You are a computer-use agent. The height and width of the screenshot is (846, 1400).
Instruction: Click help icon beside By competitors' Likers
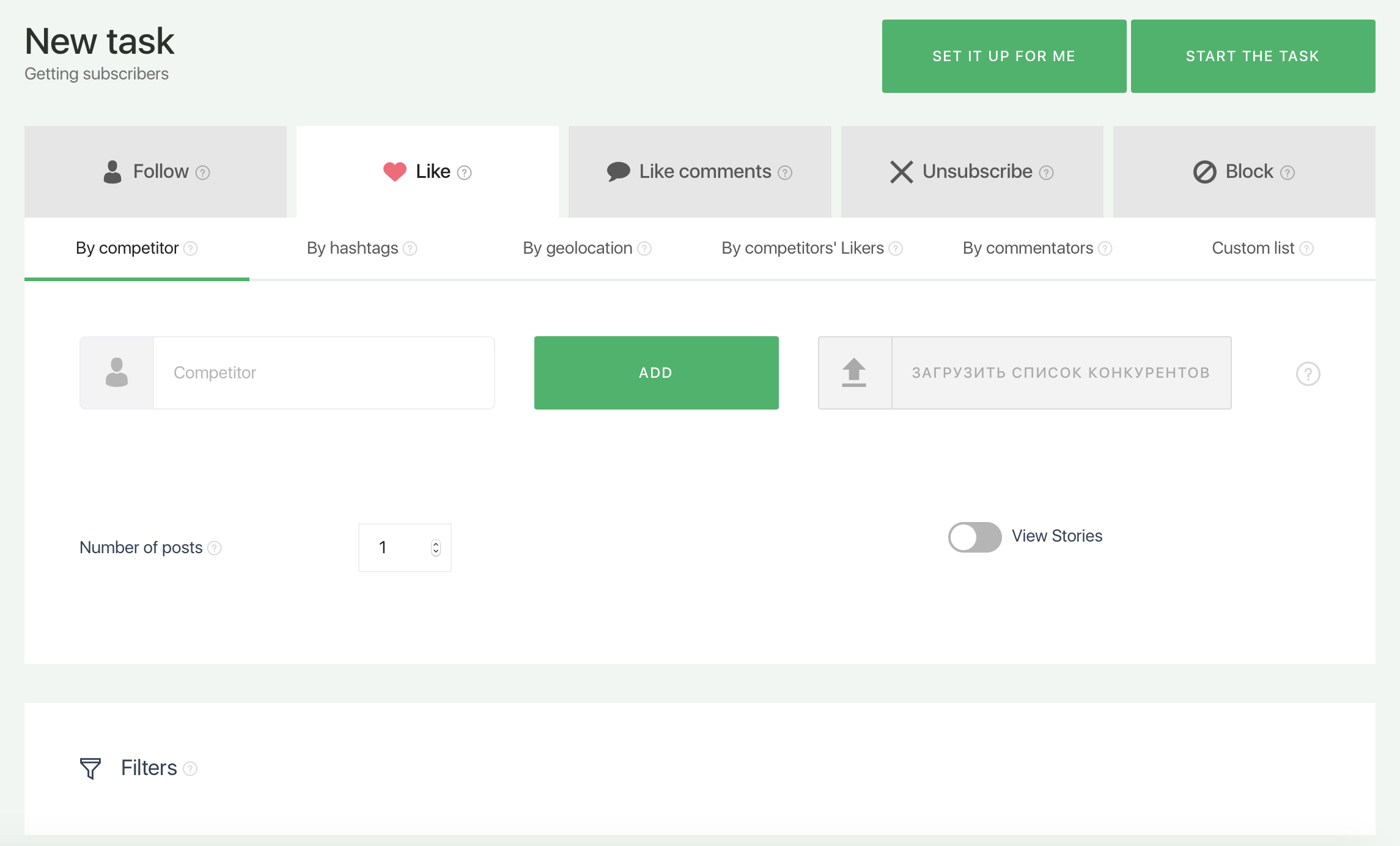pos(896,249)
